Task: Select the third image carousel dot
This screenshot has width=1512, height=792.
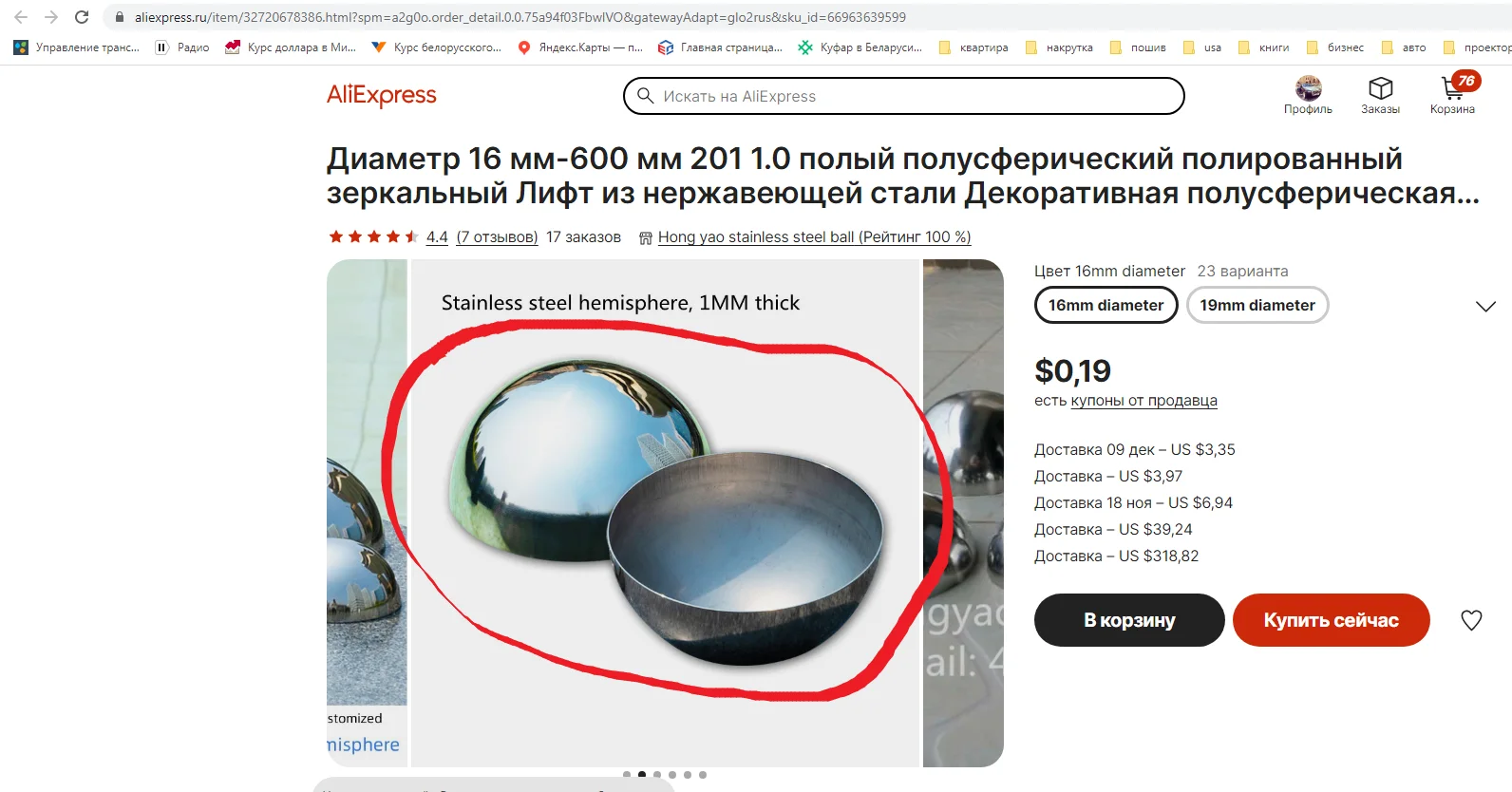Action: point(657,775)
